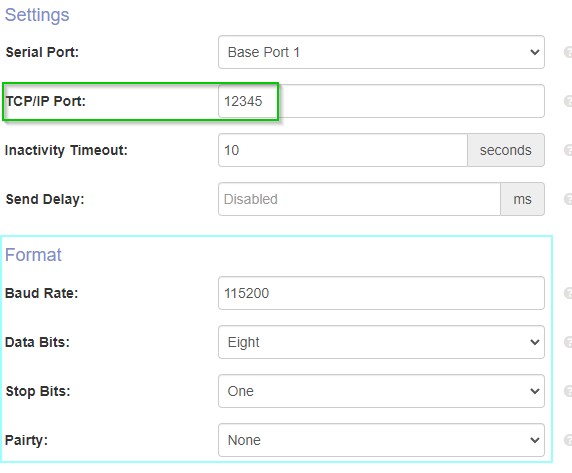The image size is (572, 473).
Task: Show help icon for Stop Bits
Action: pos(568,391)
